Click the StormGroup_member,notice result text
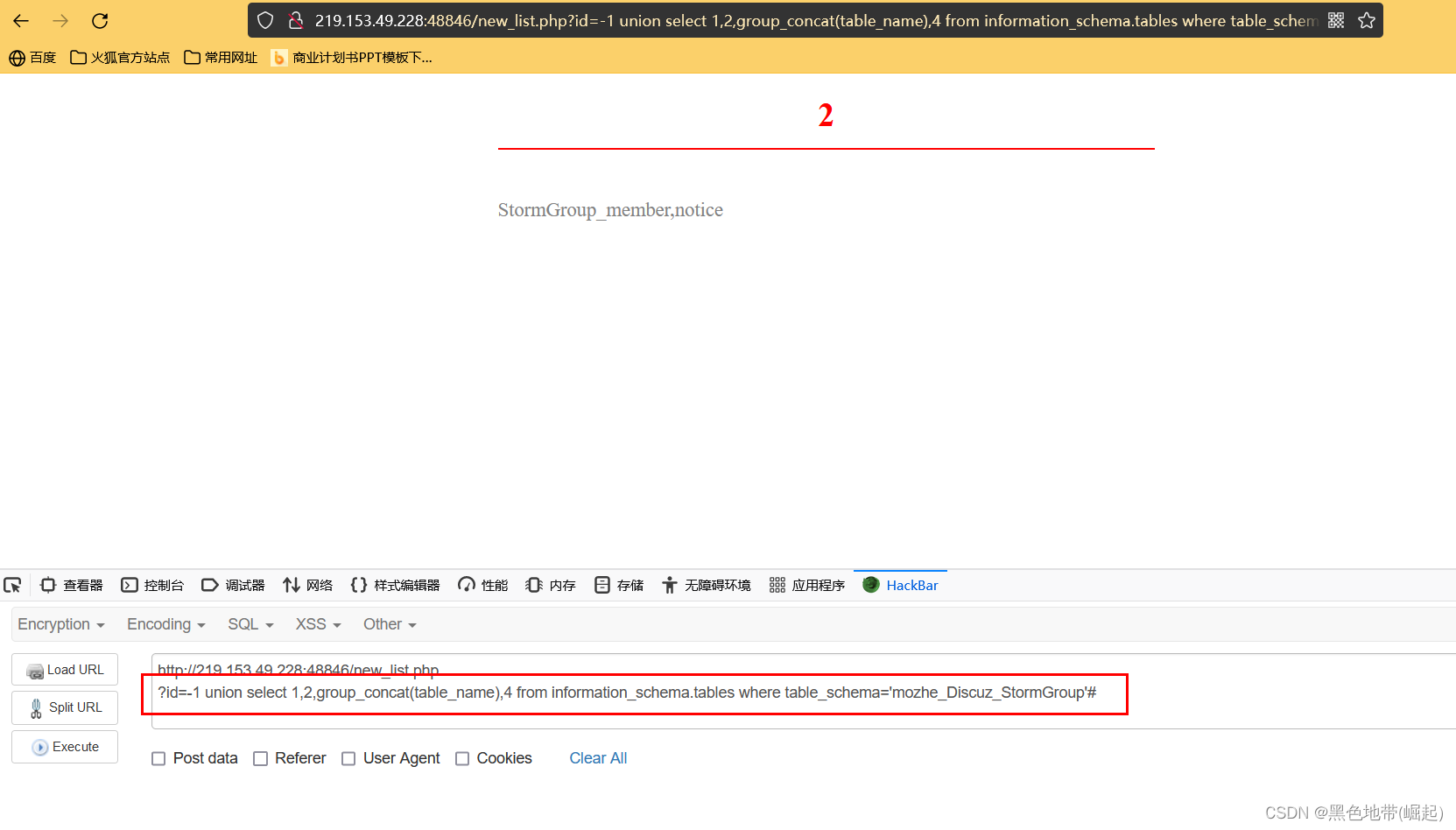This screenshot has height=830, width=1456. 610,210
